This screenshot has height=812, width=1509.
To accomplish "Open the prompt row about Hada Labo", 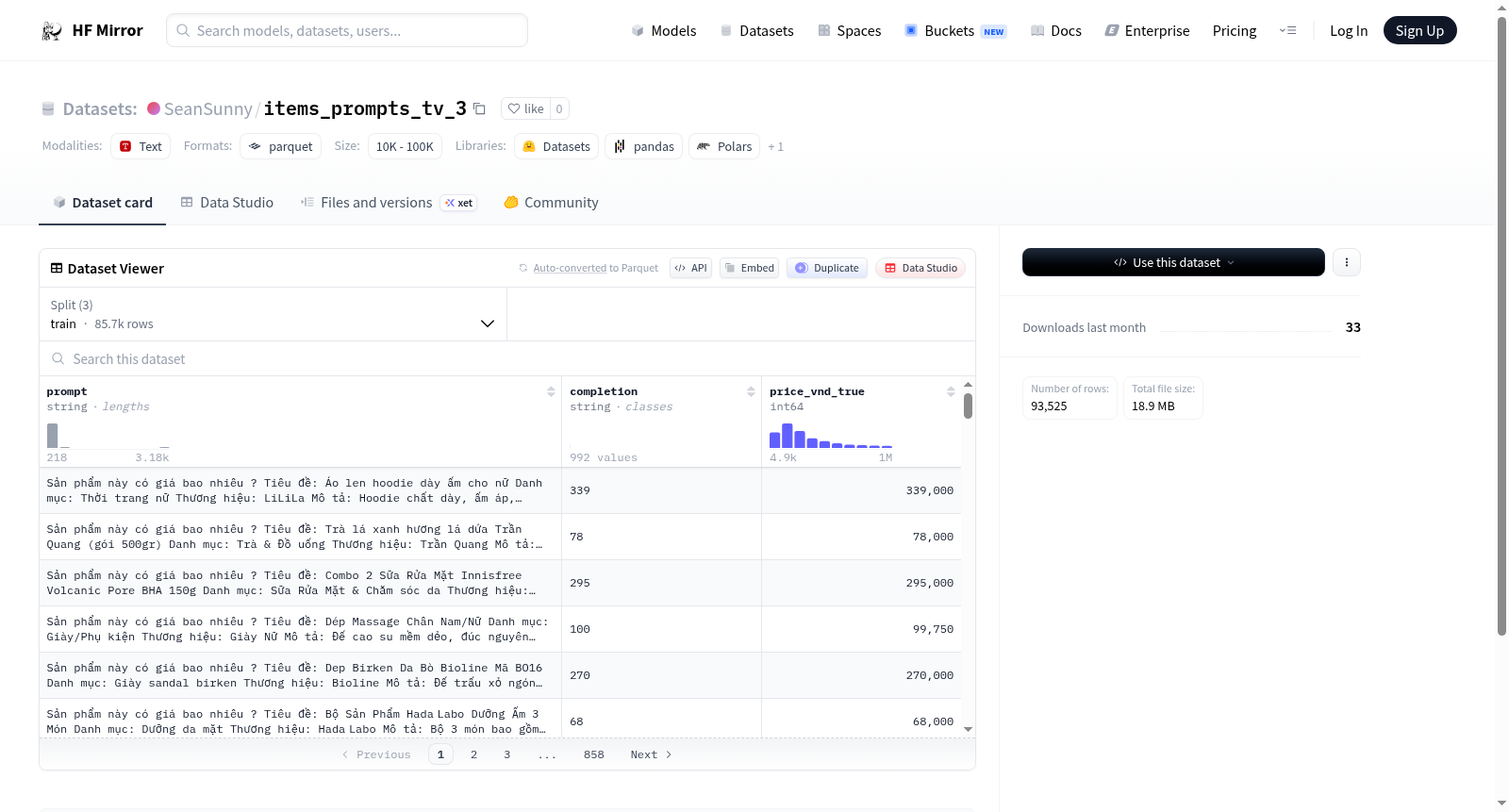I will (x=300, y=721).
